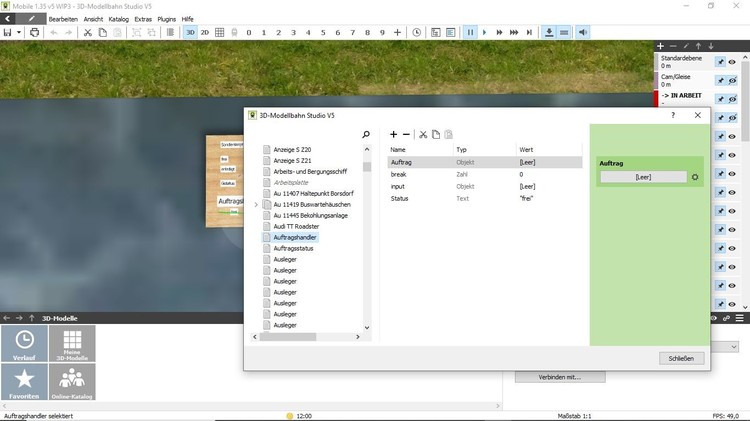Open Meine 3D-Modelle tile
The width and height of the screenshot is (750, 421).
(x=71, y=343)
